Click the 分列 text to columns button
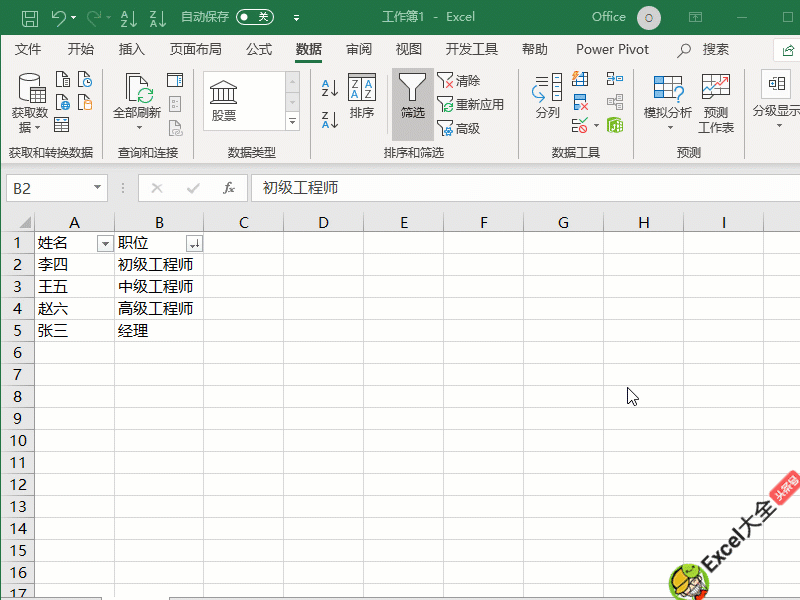 [x=547, y=96]
